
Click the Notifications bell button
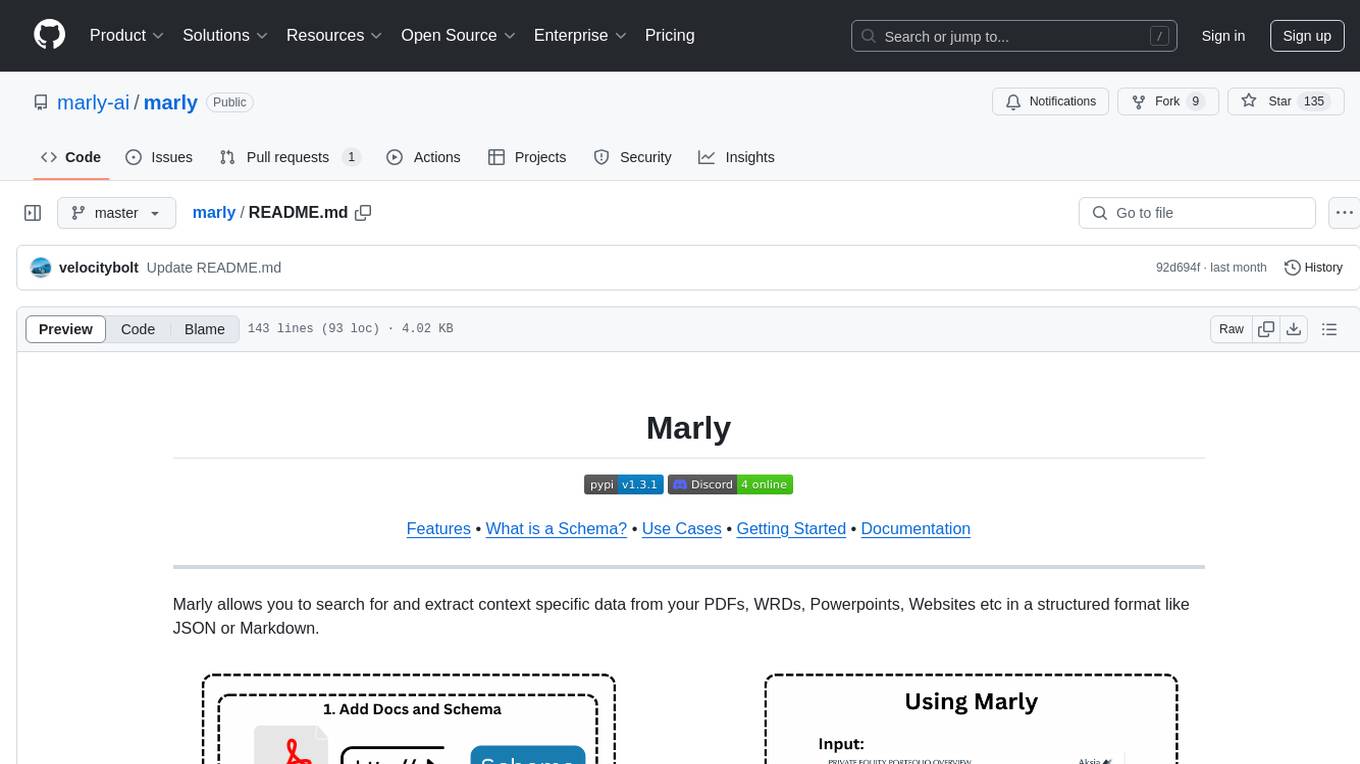(x=1050, y=101)
